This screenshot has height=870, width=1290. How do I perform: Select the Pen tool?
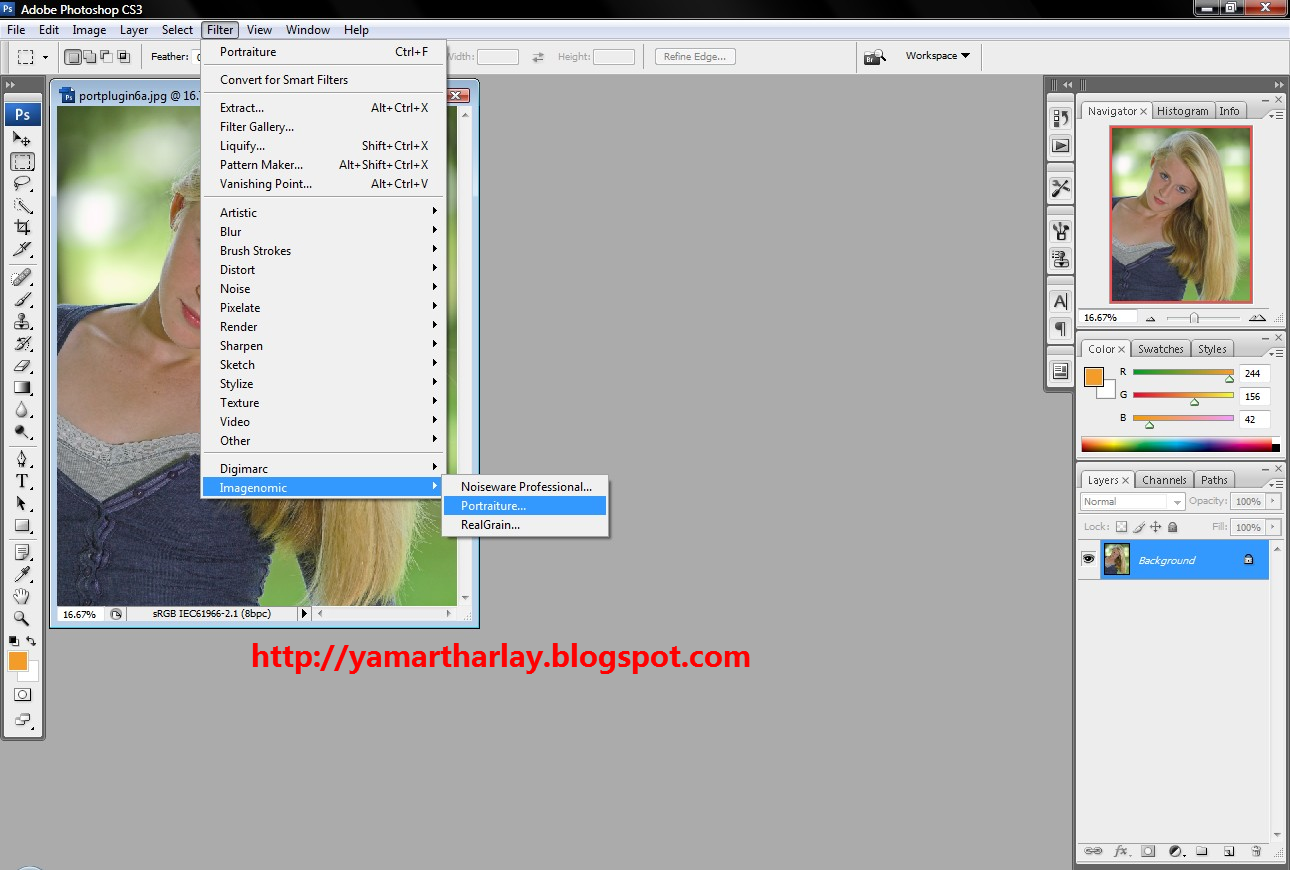click(x=22, y=459)
